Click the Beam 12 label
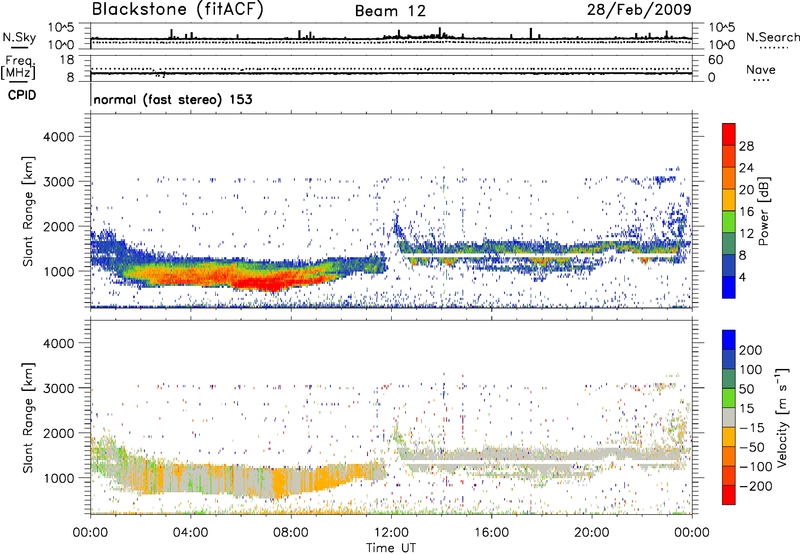The image size is (800, 554). [390, 11]
